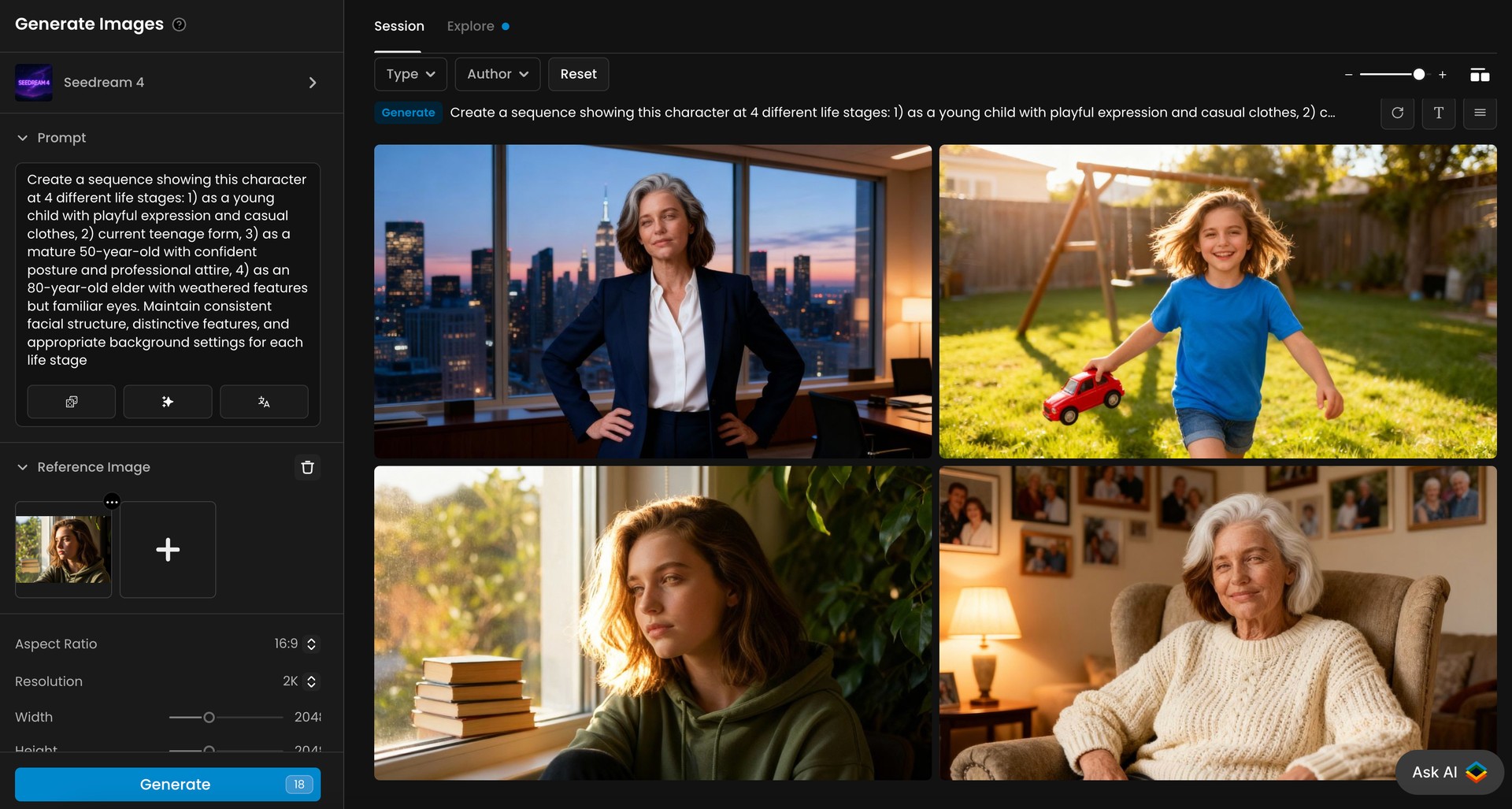Screen dimensions: 1512x809
Task: Open the list view icon beside the T icon
Action: coord(1480,113)
